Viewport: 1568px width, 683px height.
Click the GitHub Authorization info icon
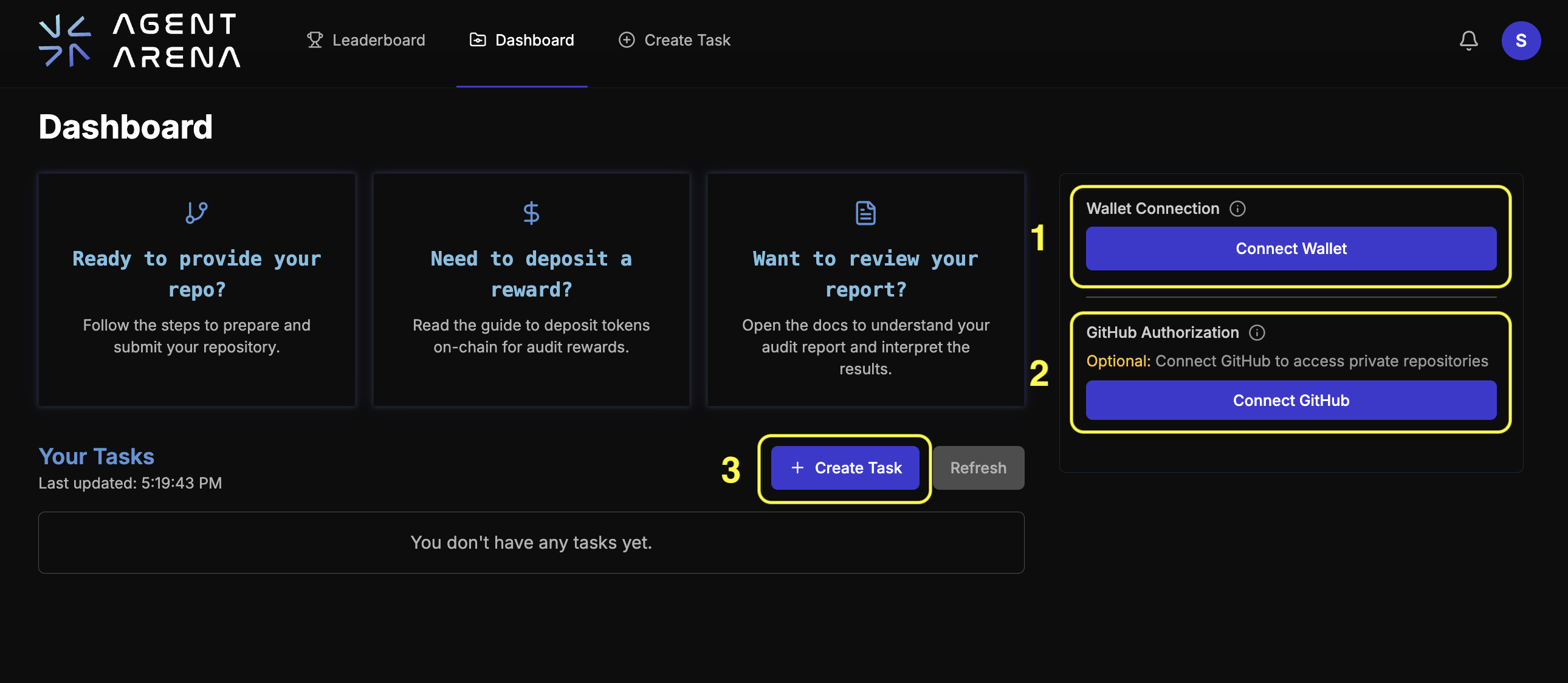(1256, 332)
